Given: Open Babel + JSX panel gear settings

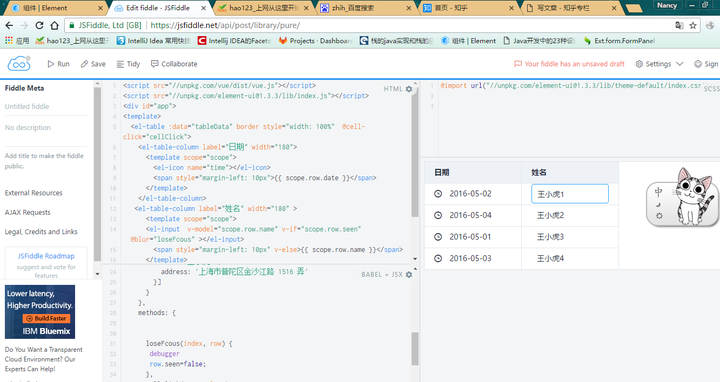Looking at the screenshot, I should point(409,274).
